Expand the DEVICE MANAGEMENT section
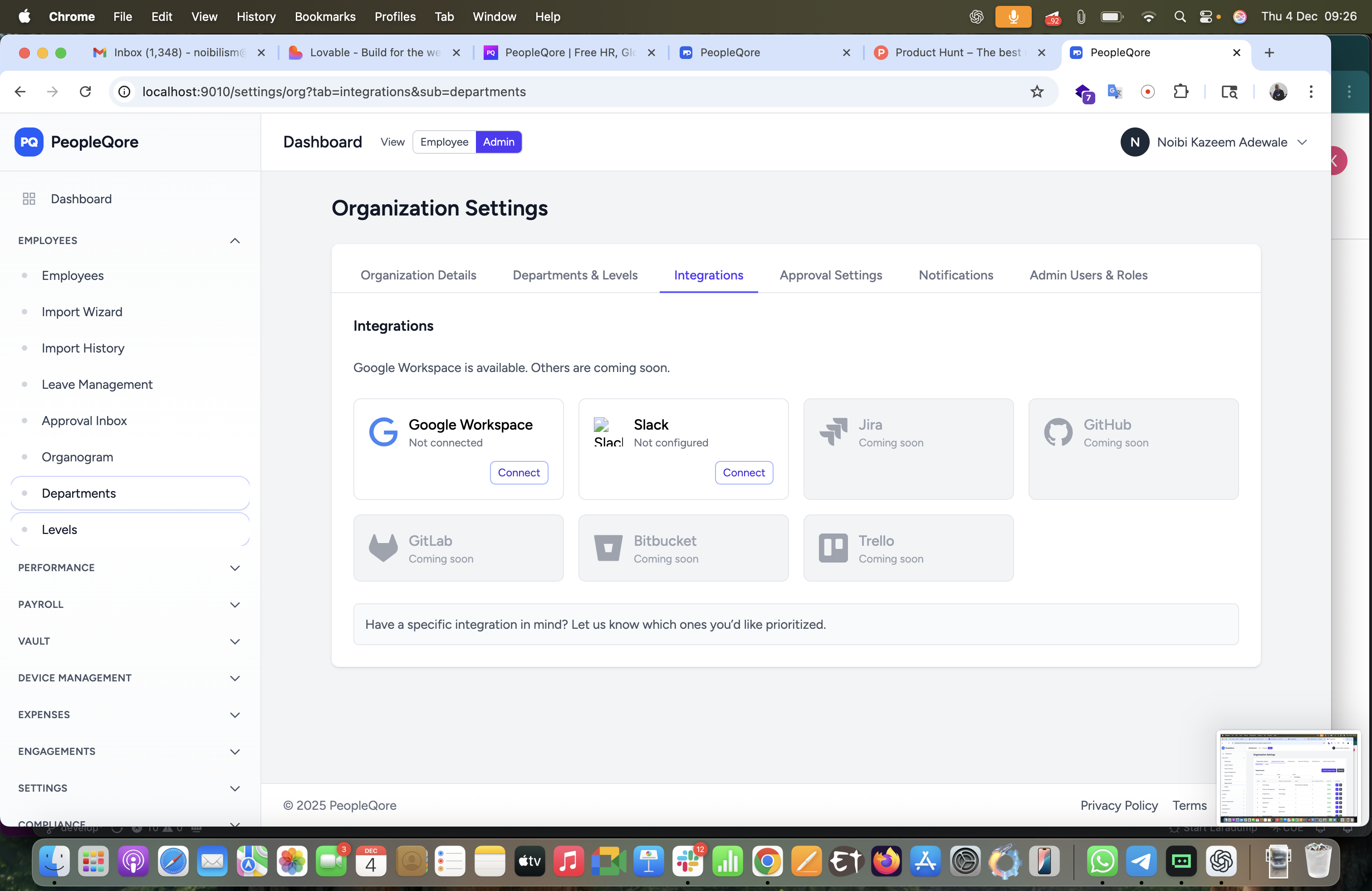Image resolution: width=1372 pixels, height=891 pixels. [235, 678]
